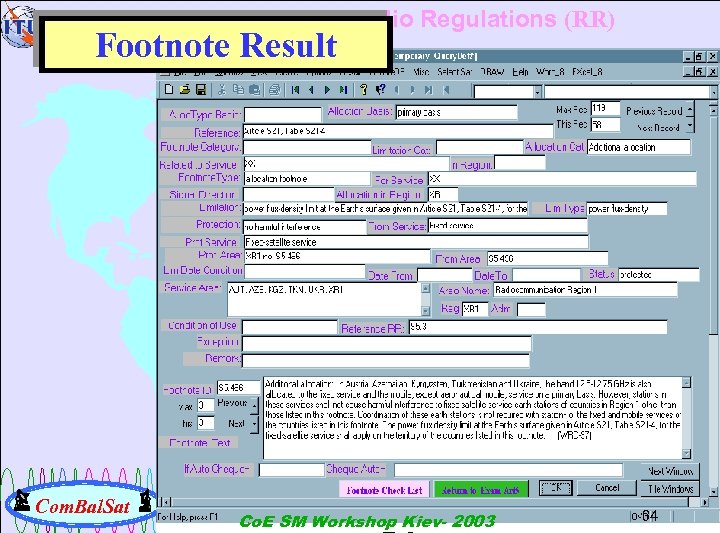Viewport: 720px width, 533px height.
Task: Click the footnote Next arrow button
Action: 254,424
